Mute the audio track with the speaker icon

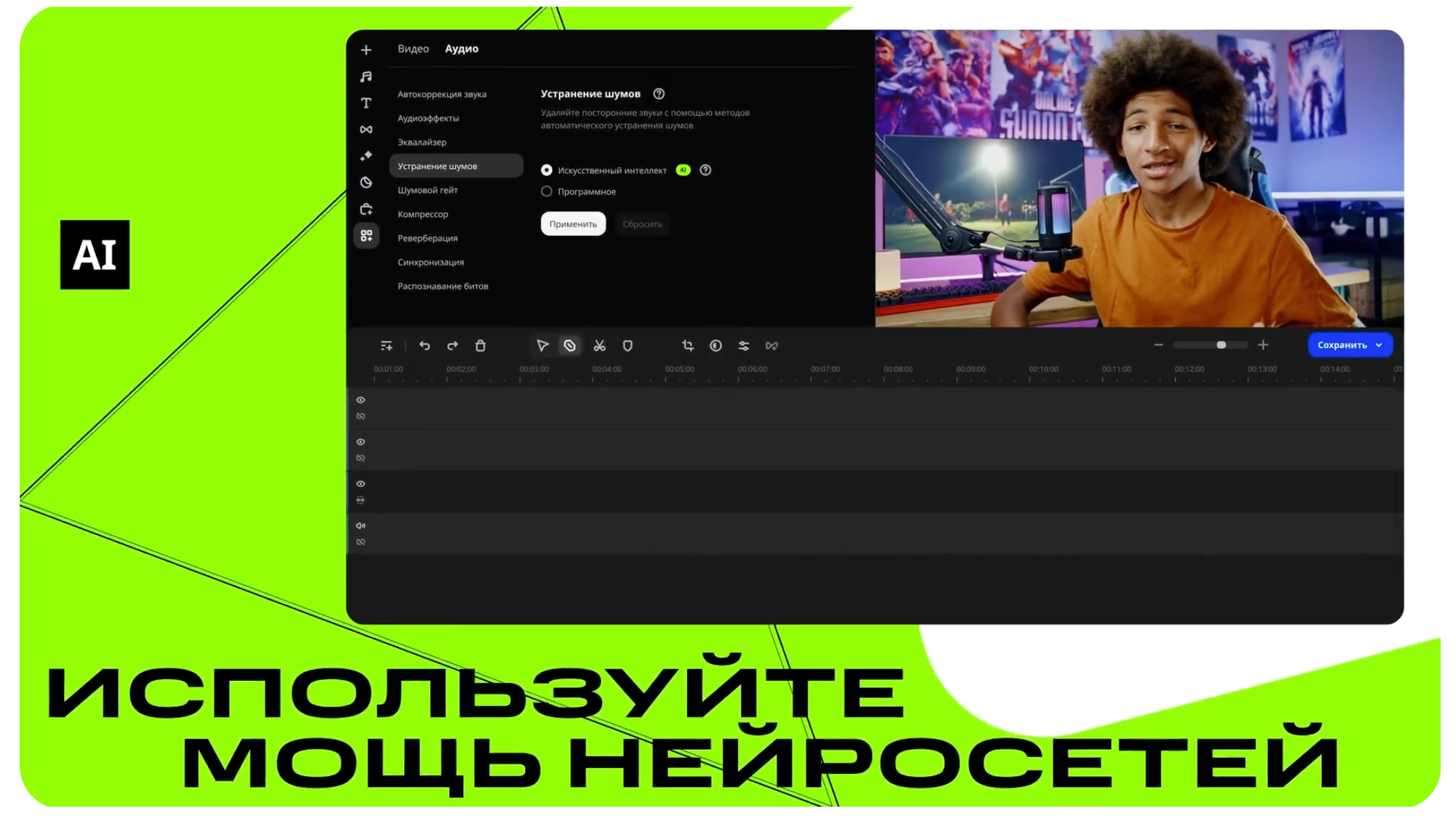360,526
